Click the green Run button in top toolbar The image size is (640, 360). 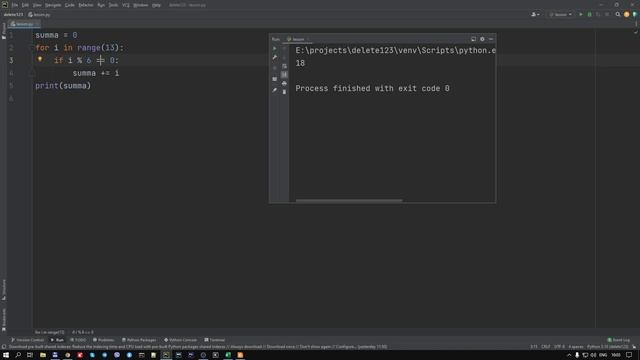581,15
